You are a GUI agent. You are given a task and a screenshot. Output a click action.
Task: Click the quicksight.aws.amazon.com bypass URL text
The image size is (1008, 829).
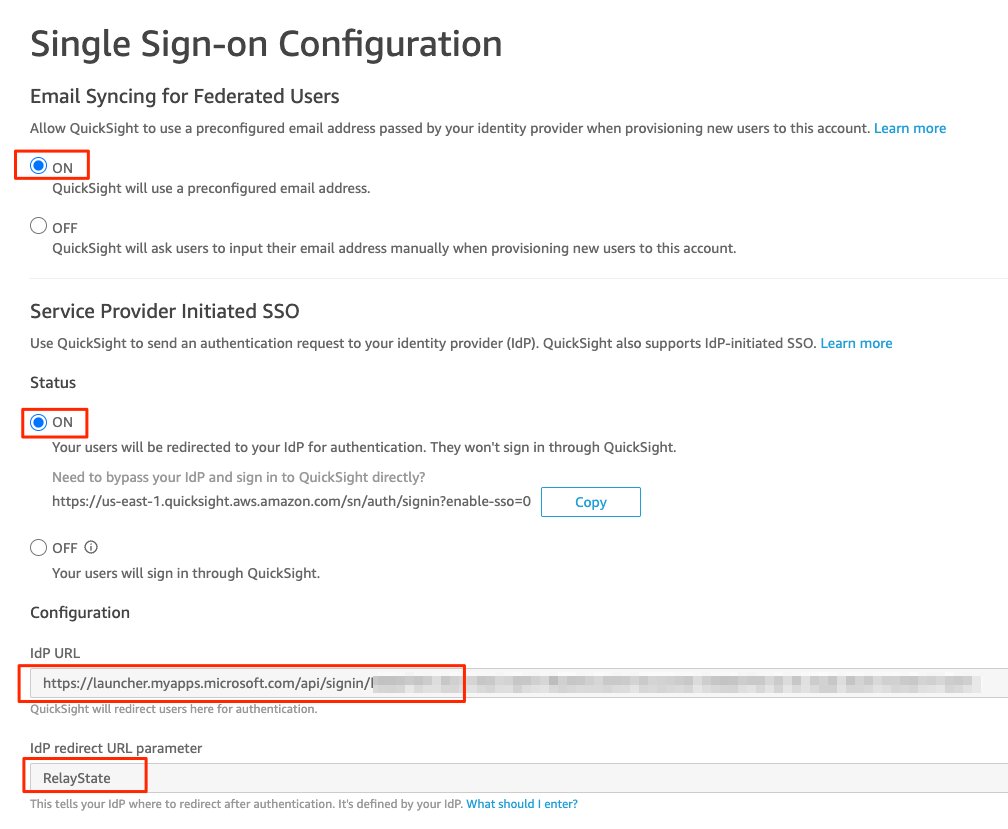[291, 501]
